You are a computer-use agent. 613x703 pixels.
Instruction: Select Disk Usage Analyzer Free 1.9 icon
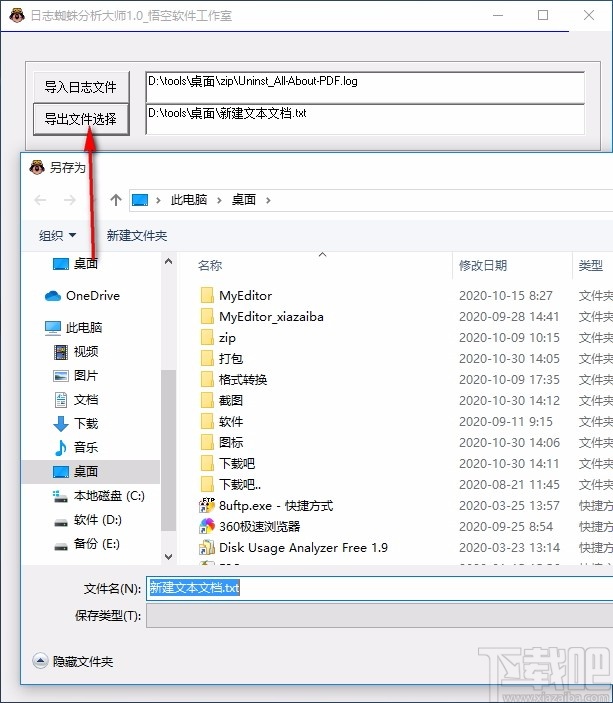tap(207, 547)
